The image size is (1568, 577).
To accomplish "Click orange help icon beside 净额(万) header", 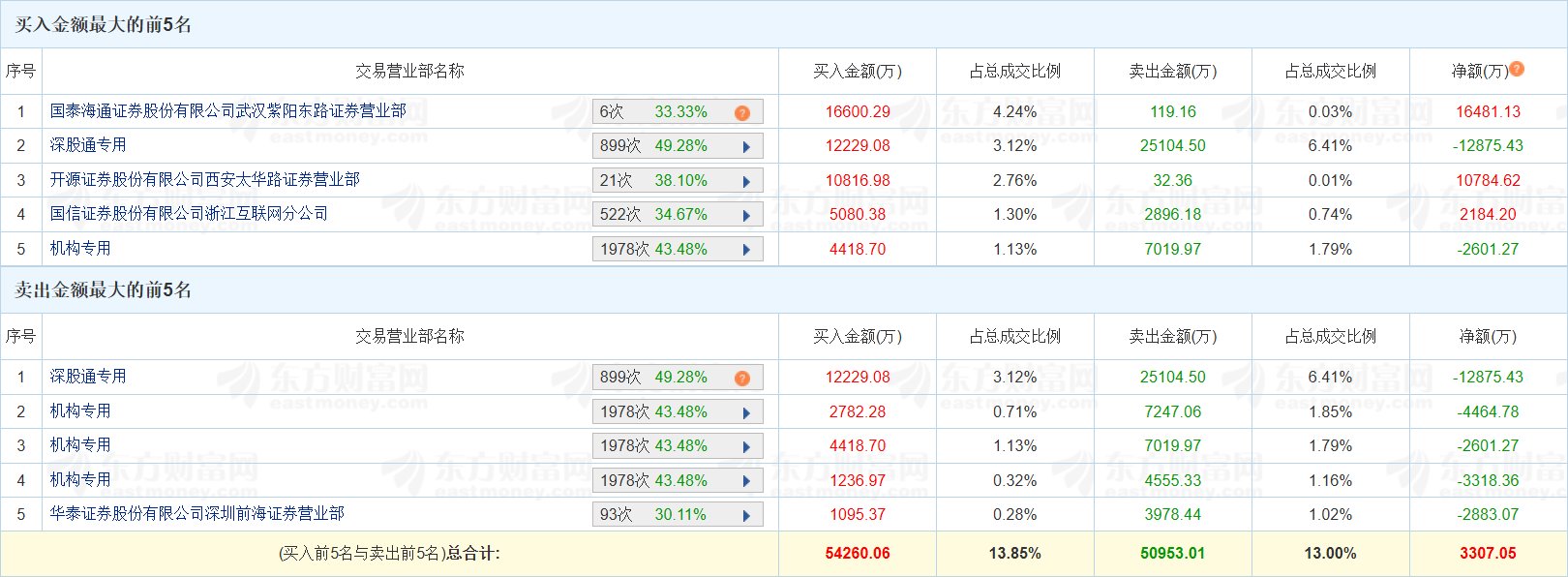I will coord(1517,69).
